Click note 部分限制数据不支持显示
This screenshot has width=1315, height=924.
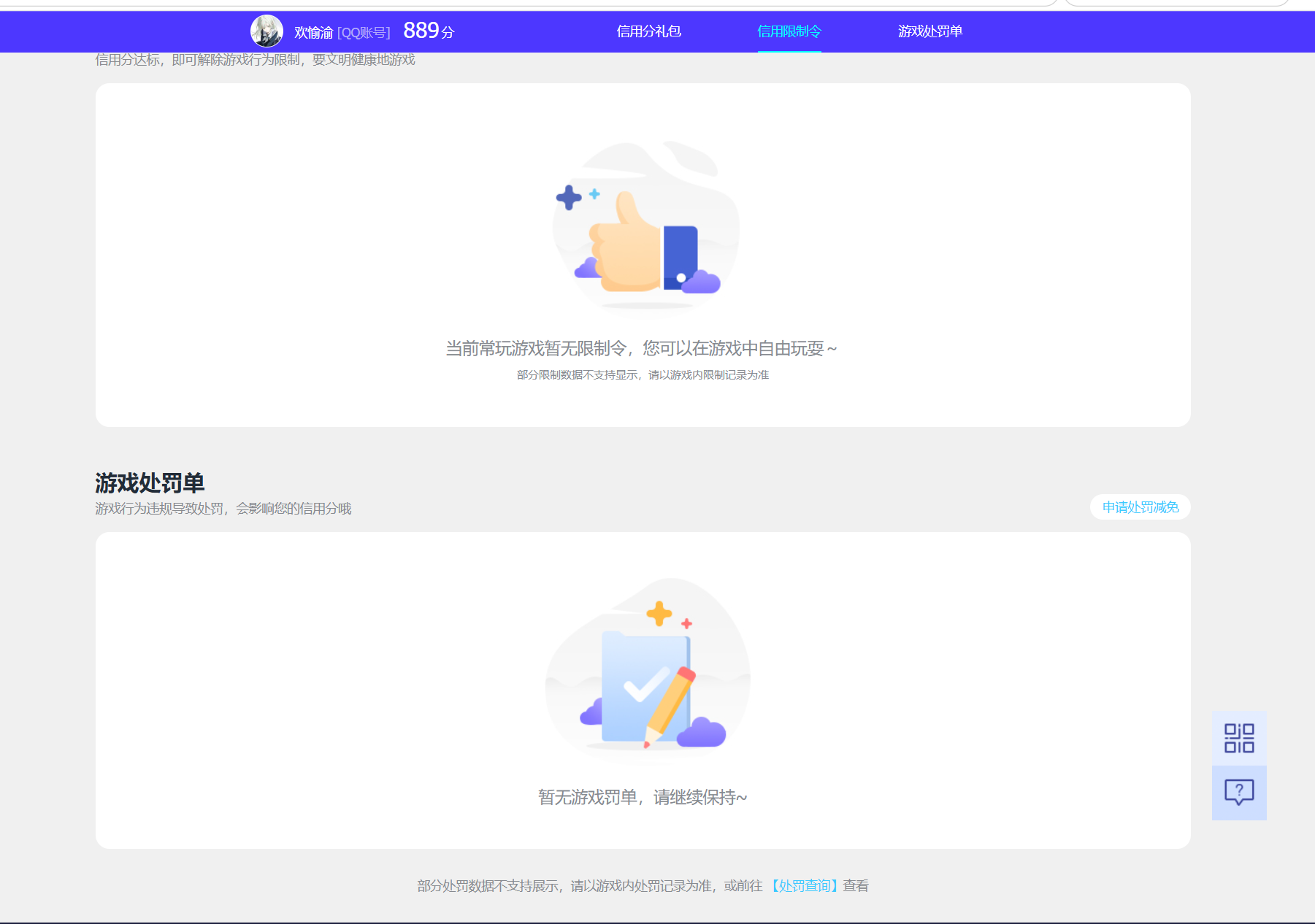(643, 375)
